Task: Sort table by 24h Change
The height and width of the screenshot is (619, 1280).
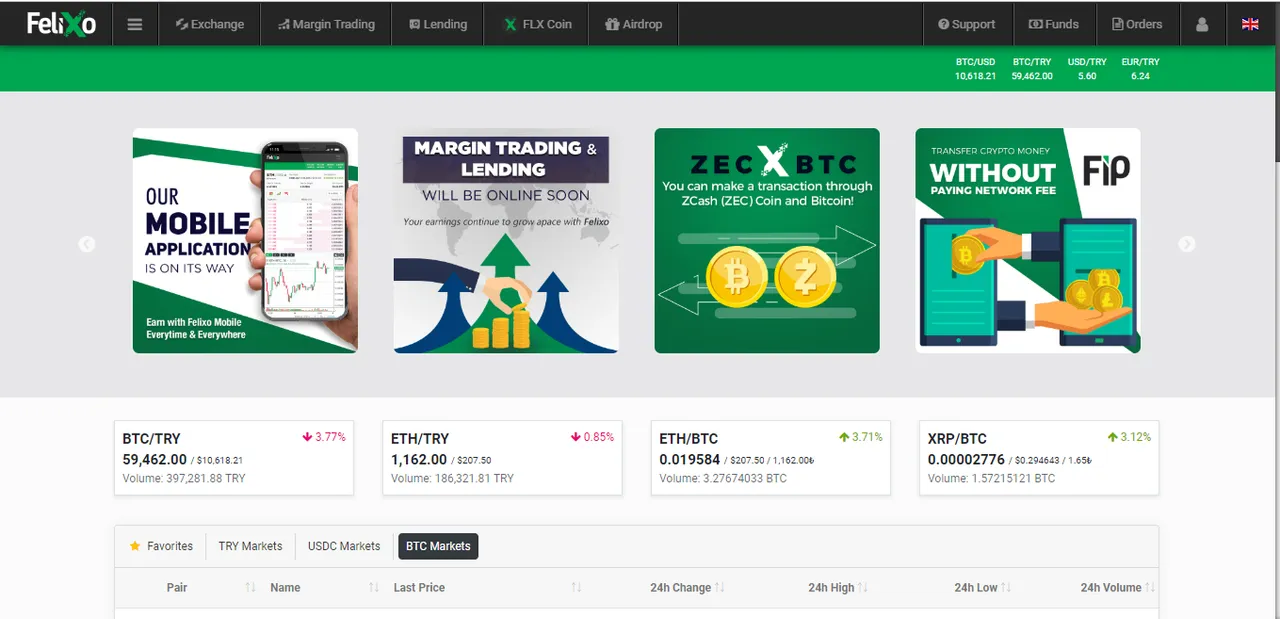Action: click(x=688, y=587)
